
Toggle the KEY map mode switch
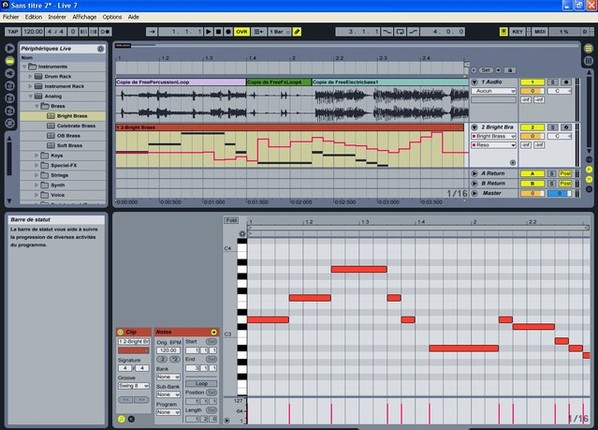518,32
